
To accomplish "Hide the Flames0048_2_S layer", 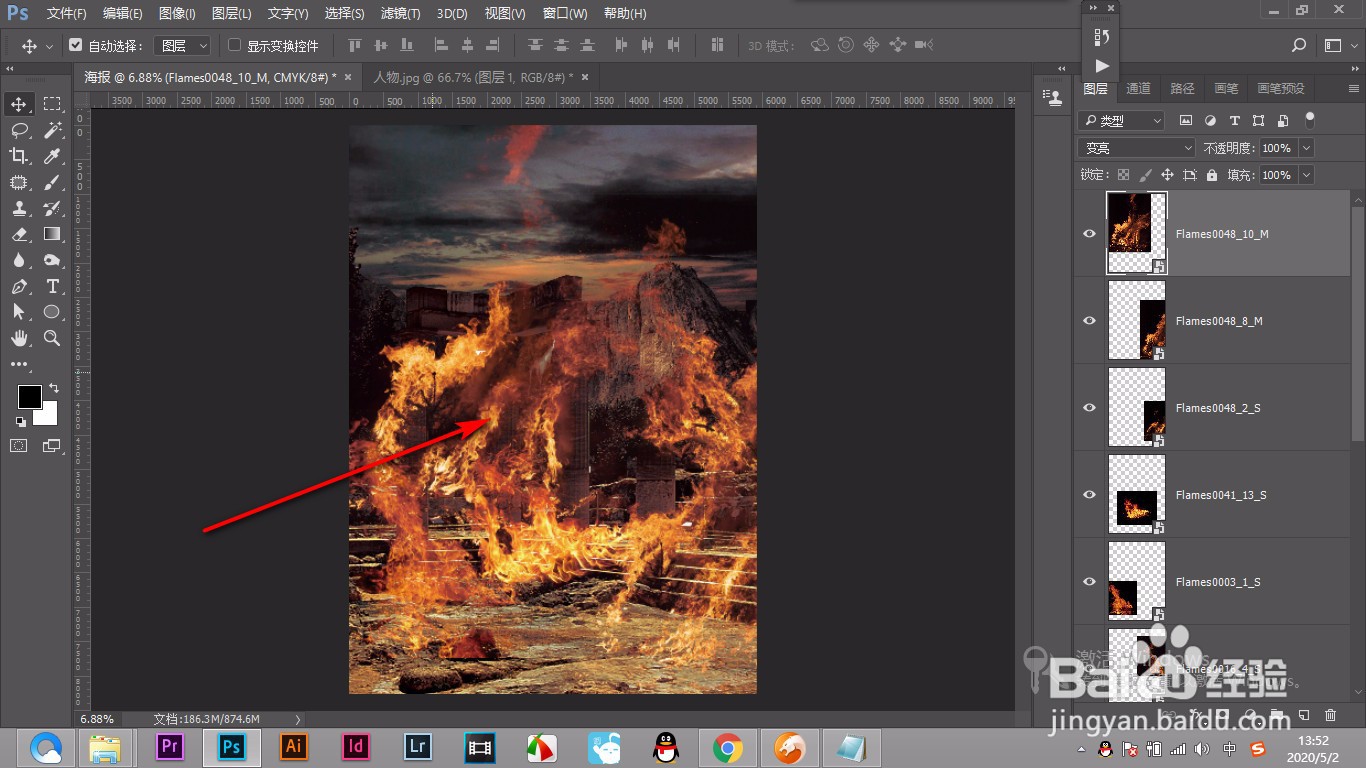I will tap(1090, 408).
